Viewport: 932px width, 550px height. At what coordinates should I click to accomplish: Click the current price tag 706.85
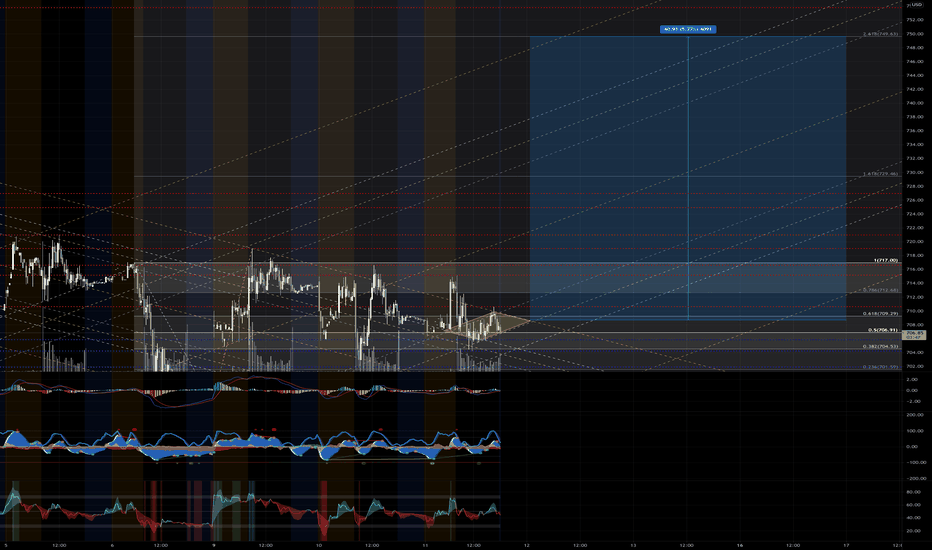pyautogui.click(x=914, y=335)
